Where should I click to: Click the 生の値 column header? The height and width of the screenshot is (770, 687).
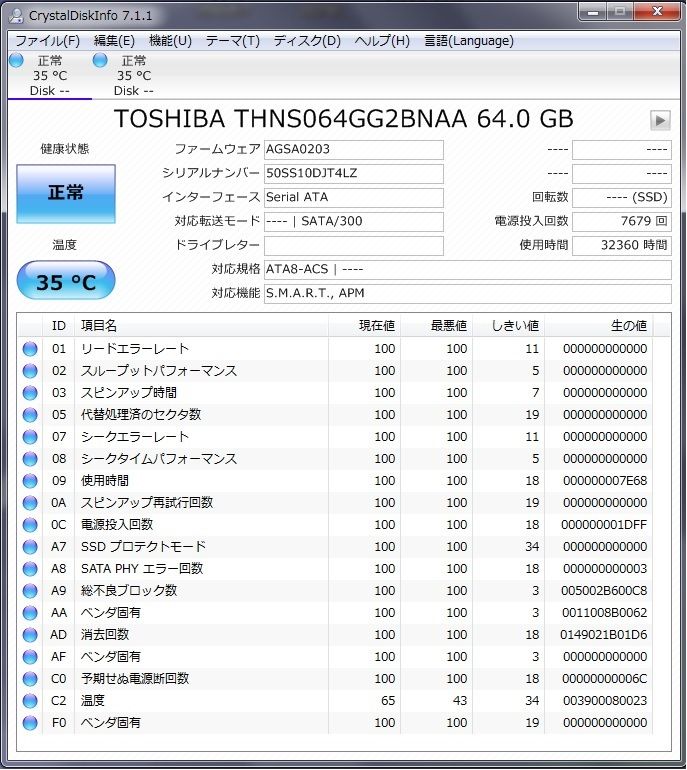tap(599, 326)
